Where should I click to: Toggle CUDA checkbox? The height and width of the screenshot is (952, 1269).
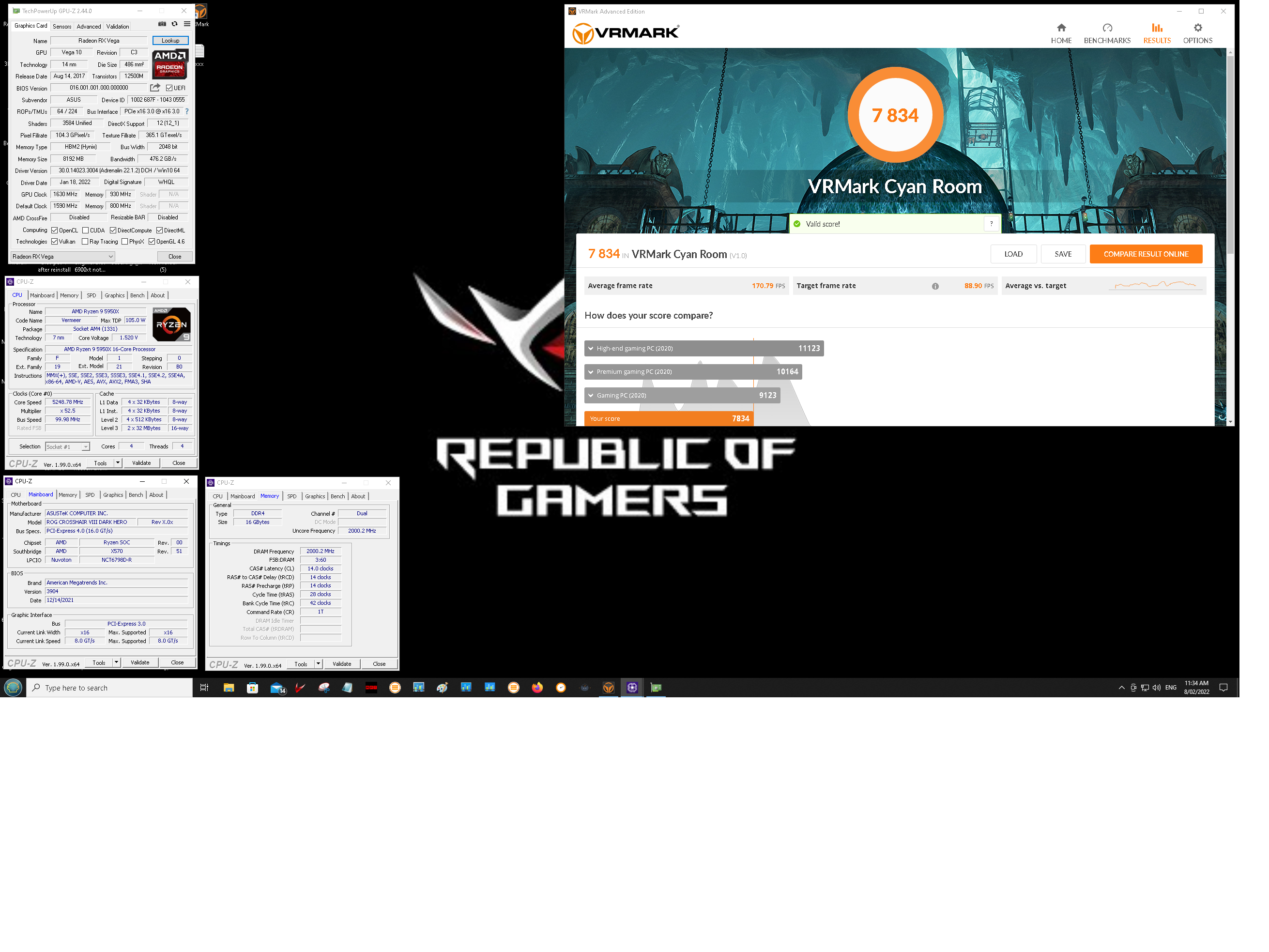[86, 230]
